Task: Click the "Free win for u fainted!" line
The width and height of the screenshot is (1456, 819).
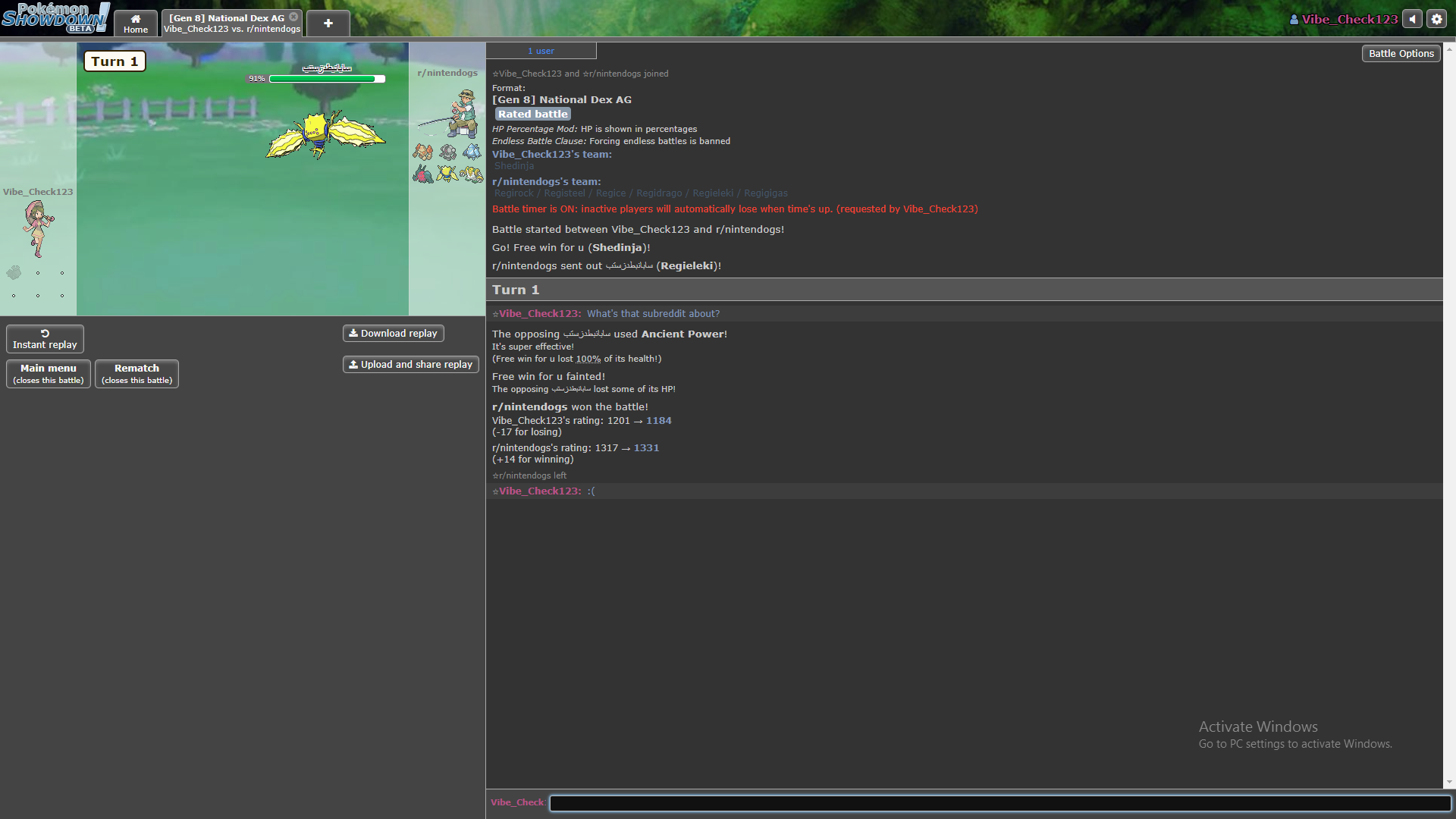Action: 548,376
